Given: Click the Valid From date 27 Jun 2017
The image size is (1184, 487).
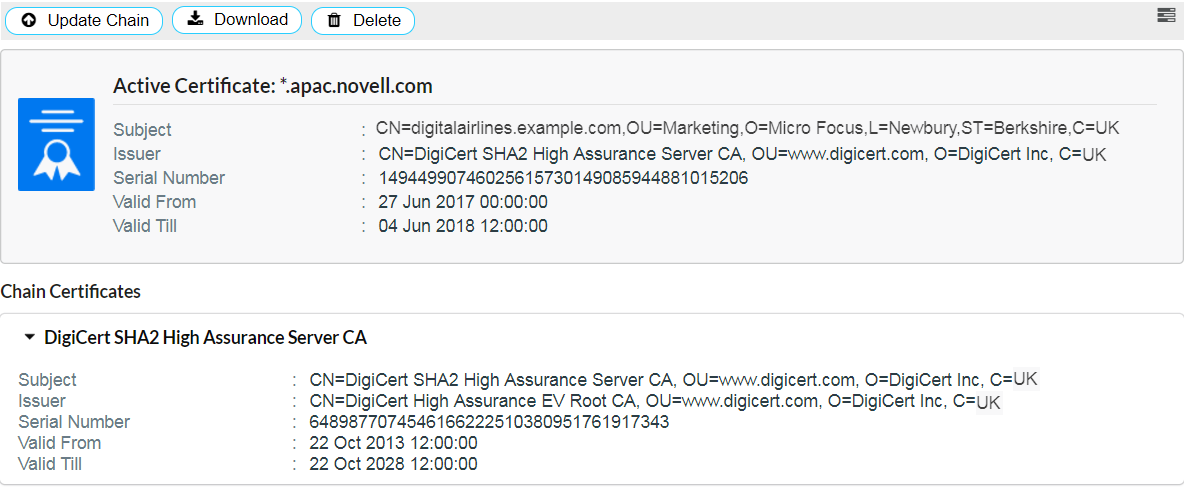Looking at the screenshot, I should tap(463, 202).
